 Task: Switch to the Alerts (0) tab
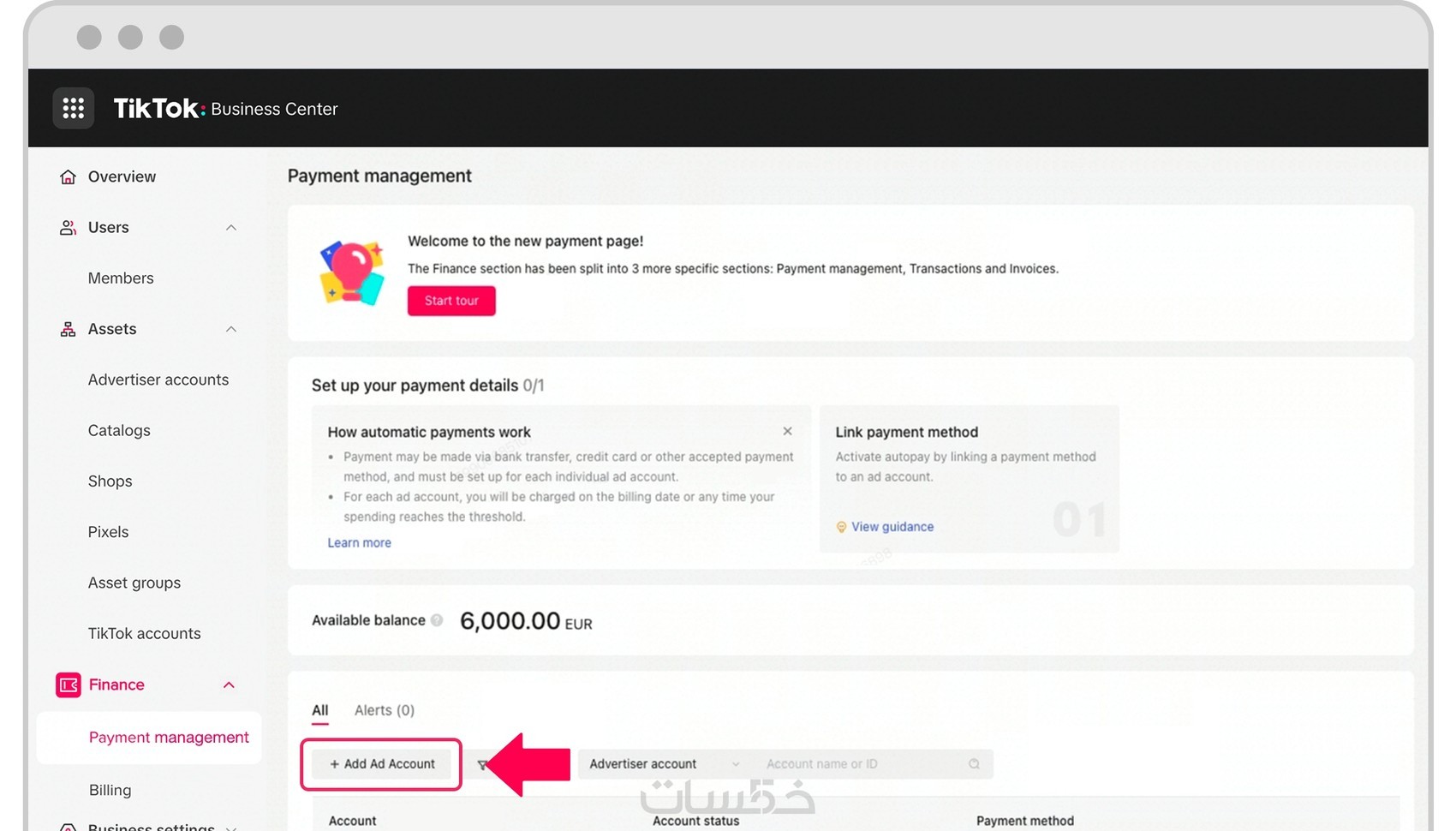tap(385, 710)
